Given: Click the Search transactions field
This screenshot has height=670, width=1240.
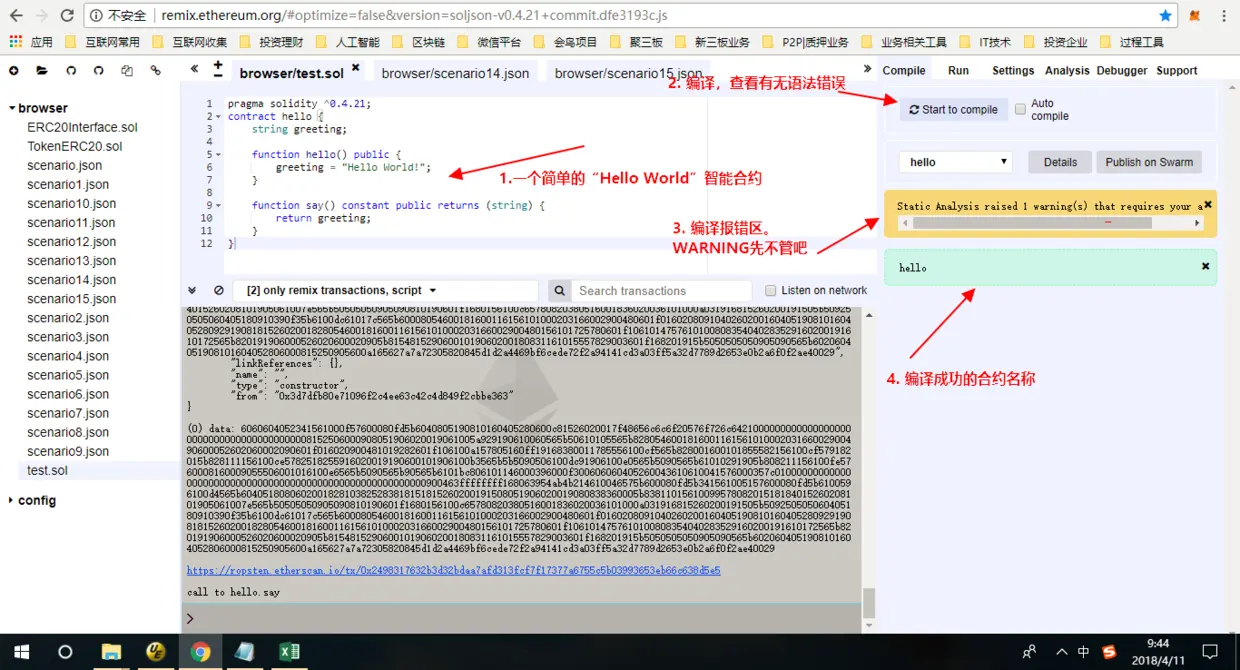Looking at the screenshot, I should [663, 291].
